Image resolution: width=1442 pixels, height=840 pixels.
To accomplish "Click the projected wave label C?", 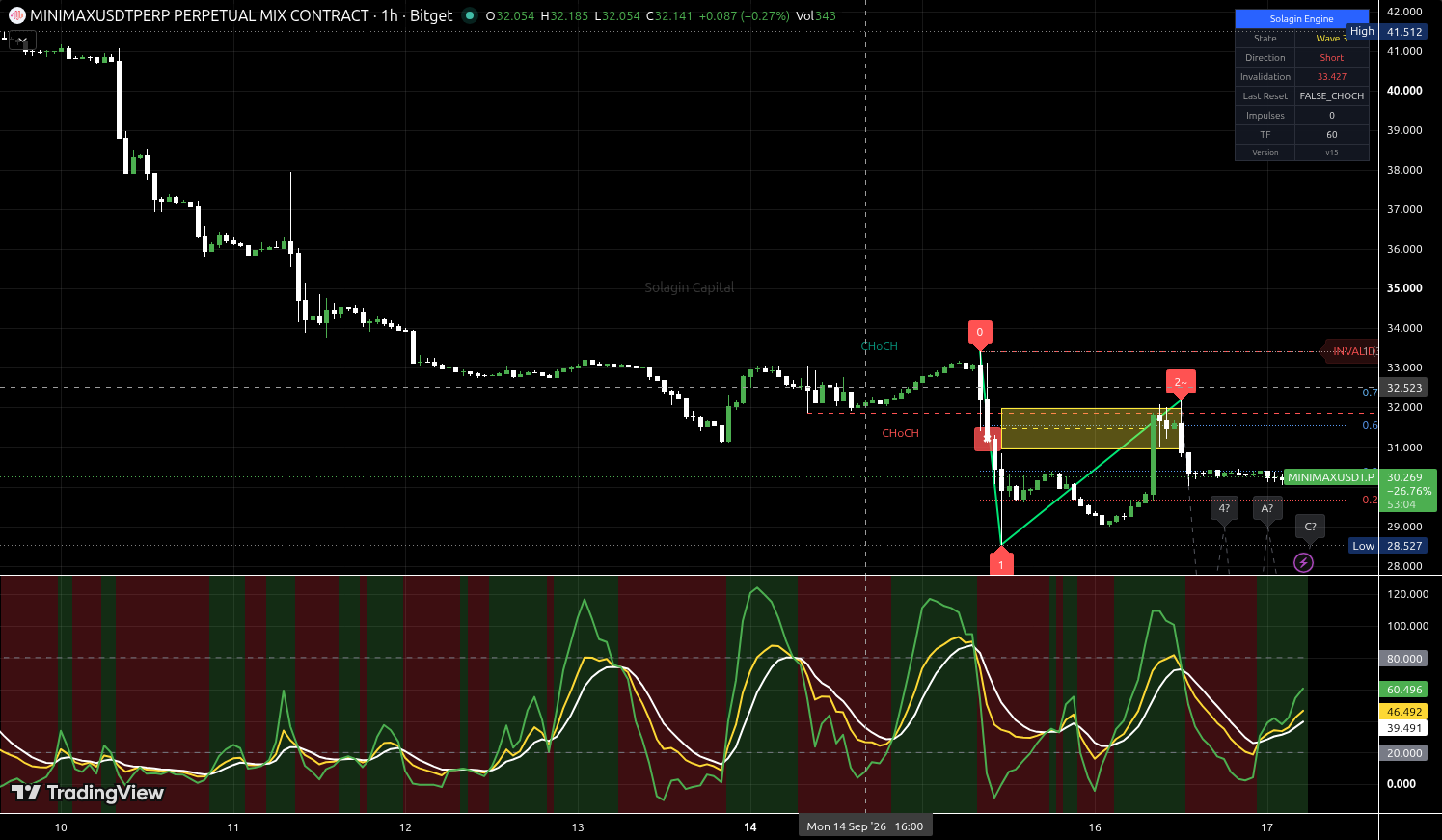I will coord(1310,527).
